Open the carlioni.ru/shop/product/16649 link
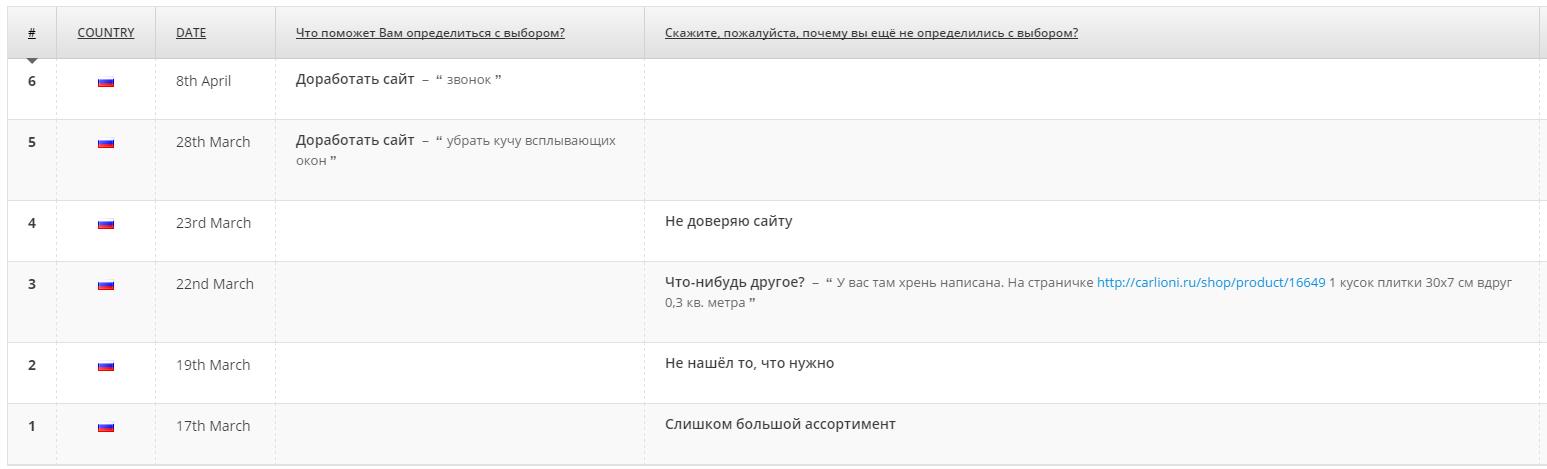1547x469 pixels. coord(1211,283)
